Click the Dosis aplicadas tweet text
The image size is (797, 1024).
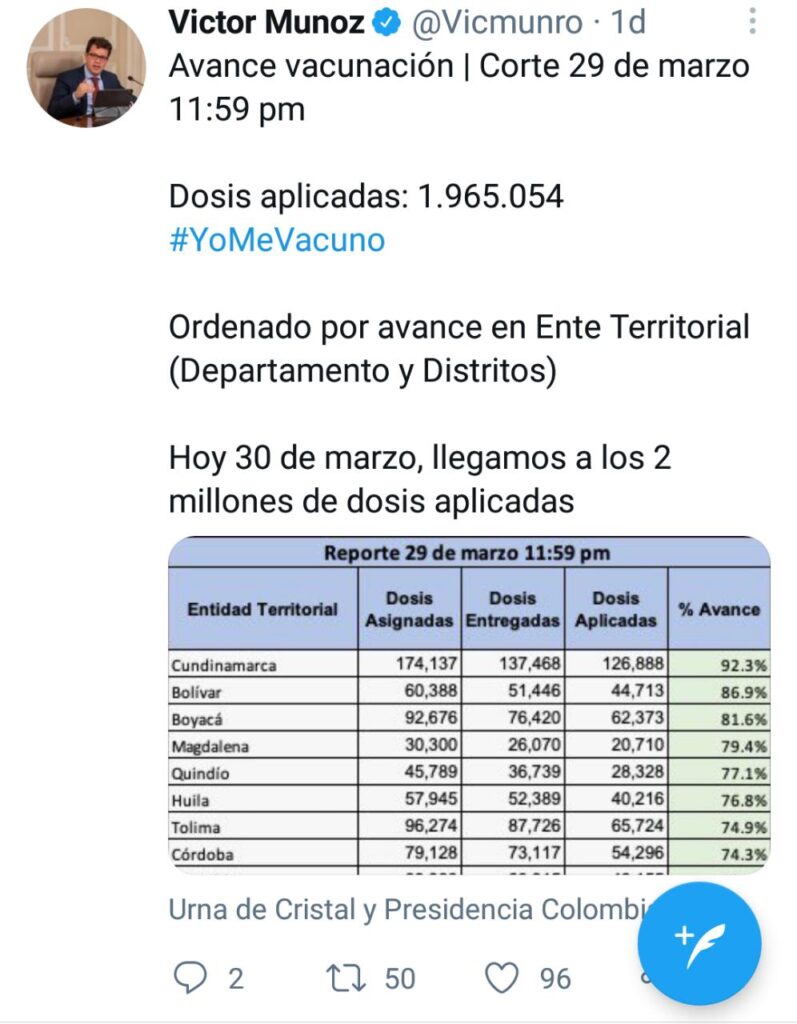pyautogui.click(x=366, y=196)
